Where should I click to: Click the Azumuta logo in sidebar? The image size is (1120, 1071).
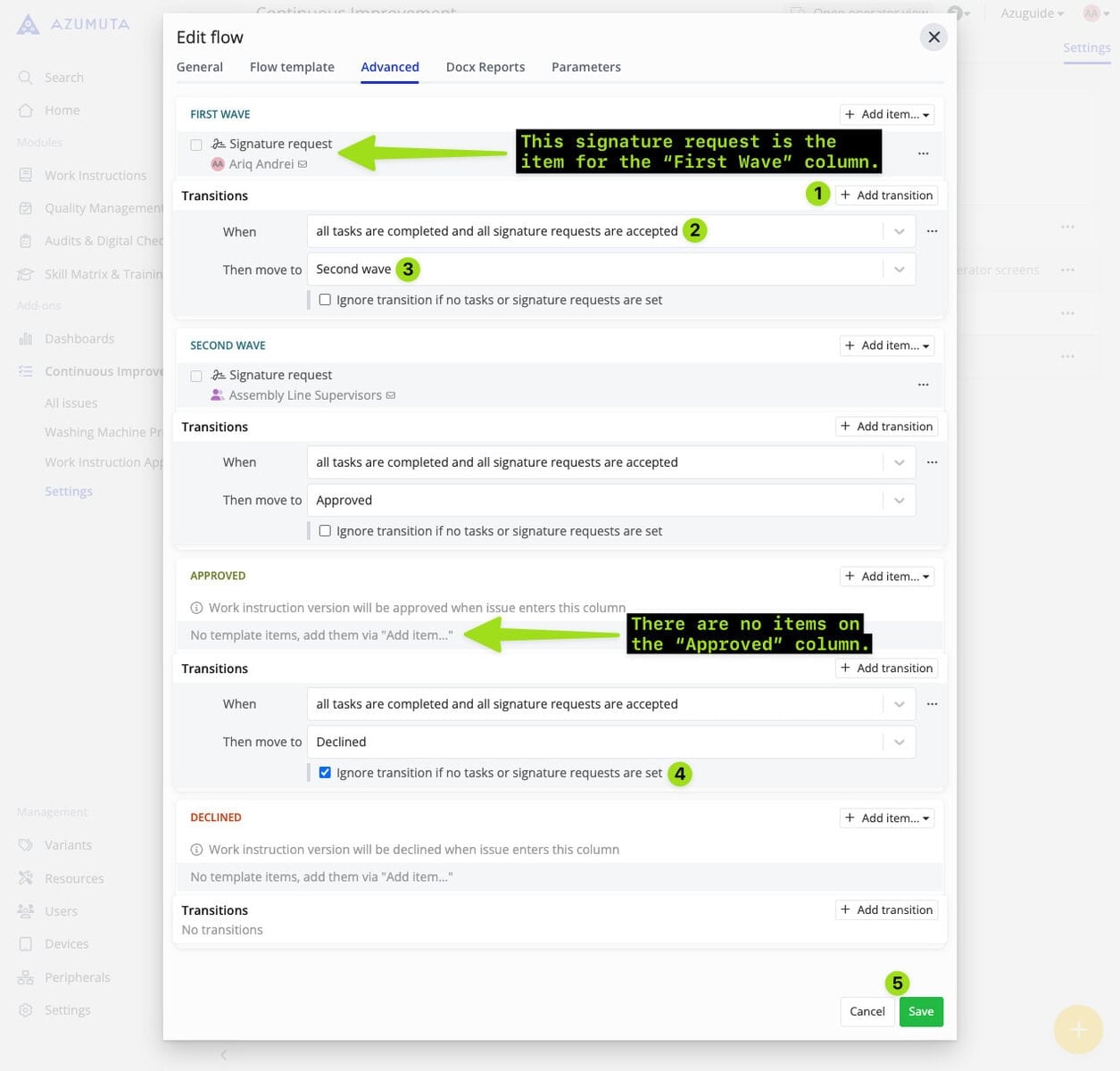click(x=29, y=24)
